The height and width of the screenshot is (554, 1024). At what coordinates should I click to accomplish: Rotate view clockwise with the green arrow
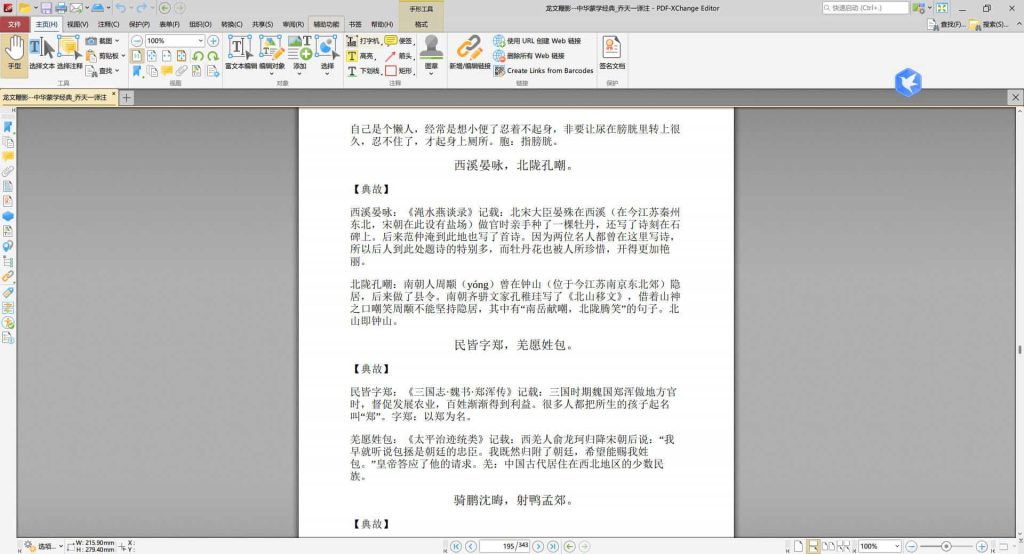(x=213, y=56)
